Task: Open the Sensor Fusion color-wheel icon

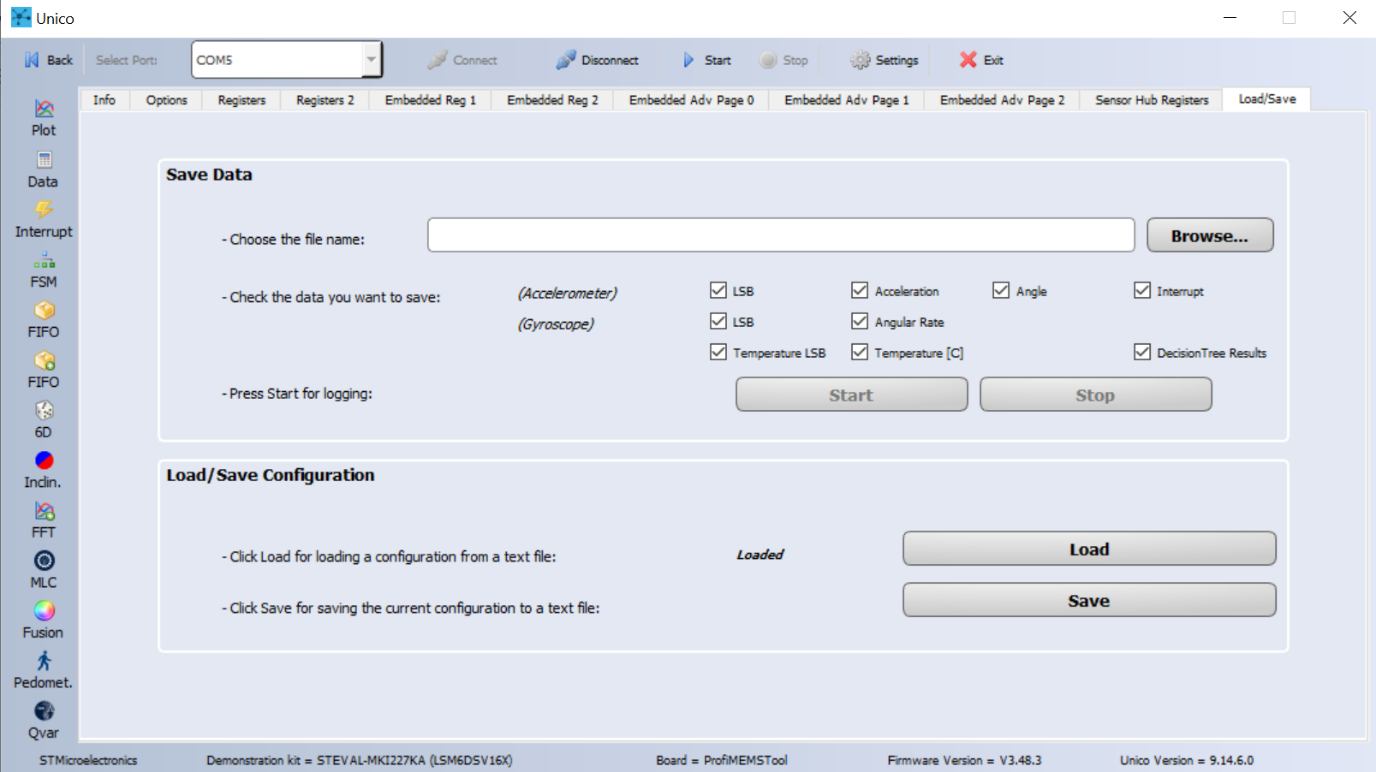Action: pos(42,613)
